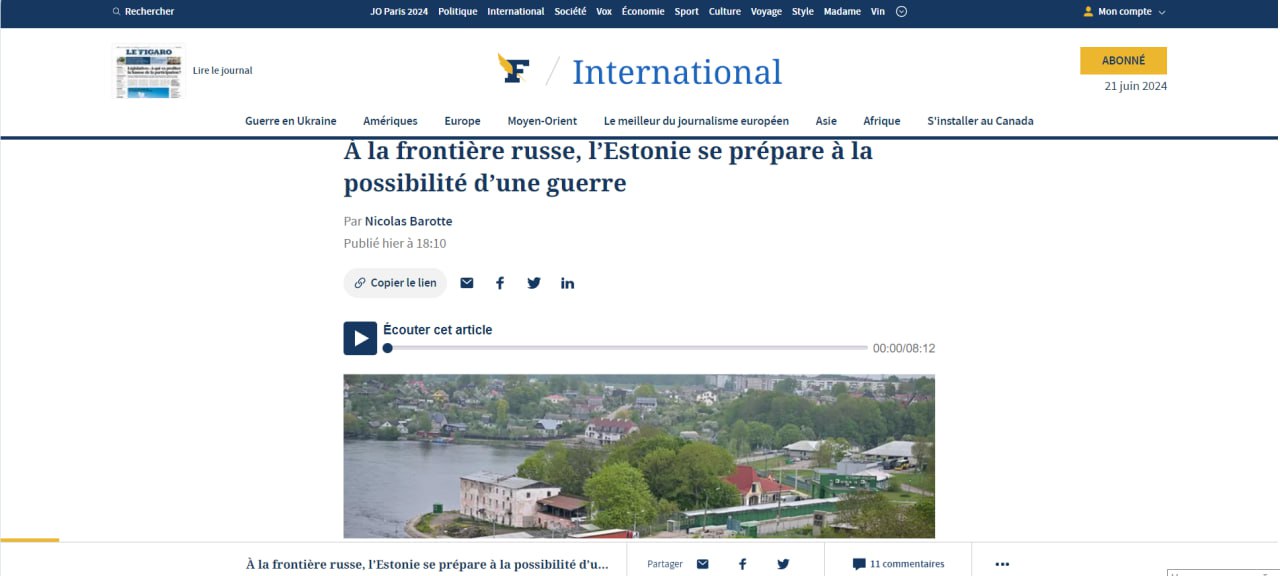
Task: Click the Copier le lien button
Action: coord(395,283)
